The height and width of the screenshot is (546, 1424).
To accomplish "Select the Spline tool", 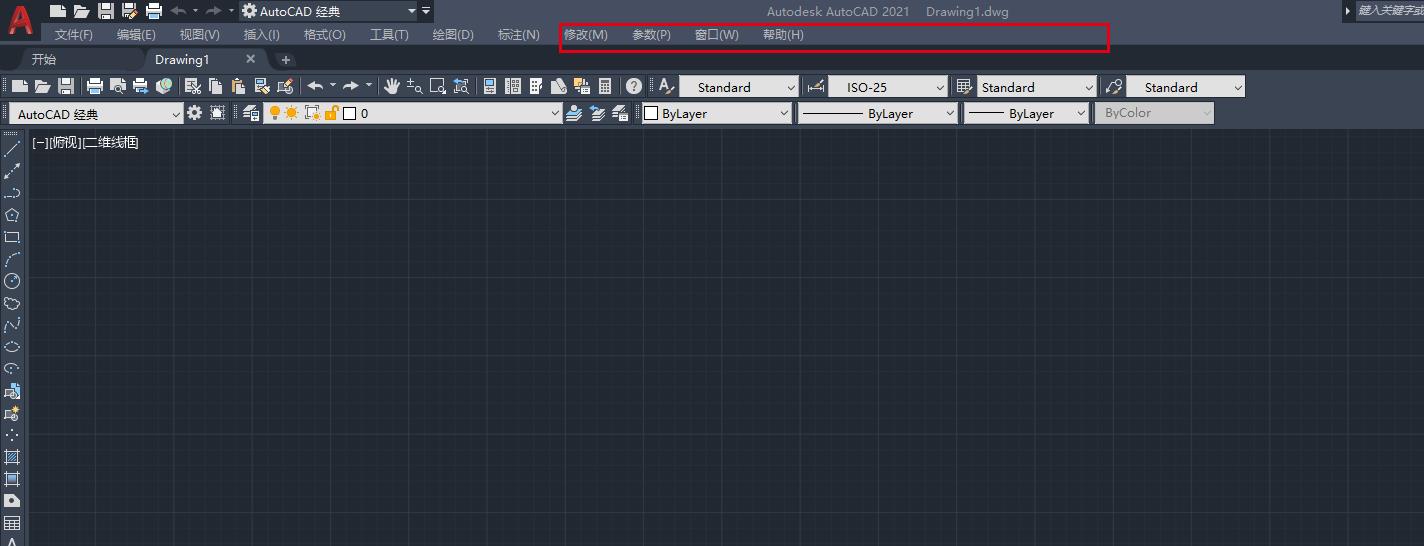I will pos(12,325).
